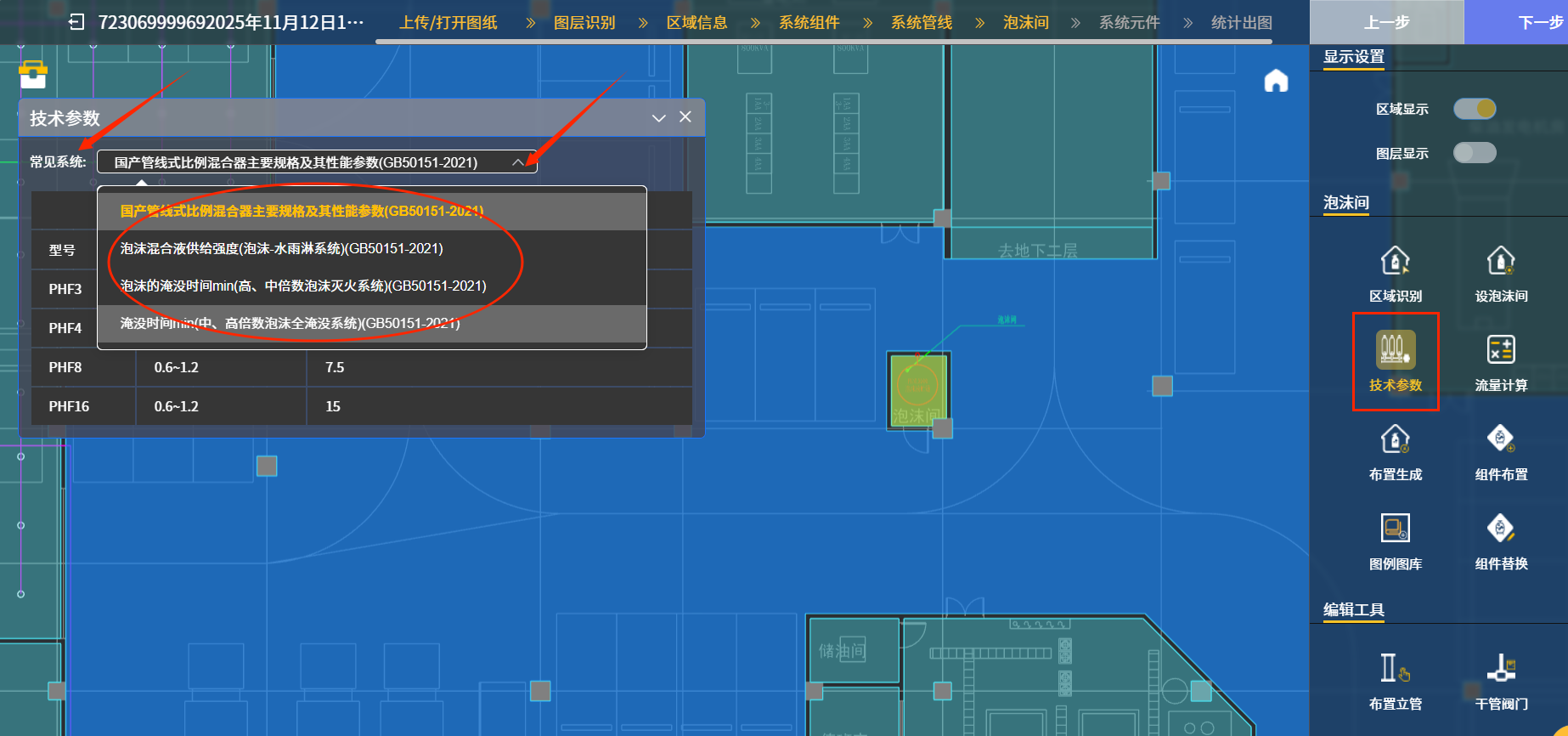The image size is (1568, 736).
Task: Choose 泡沫的淹没时间min option
Action: coord(303,286)
